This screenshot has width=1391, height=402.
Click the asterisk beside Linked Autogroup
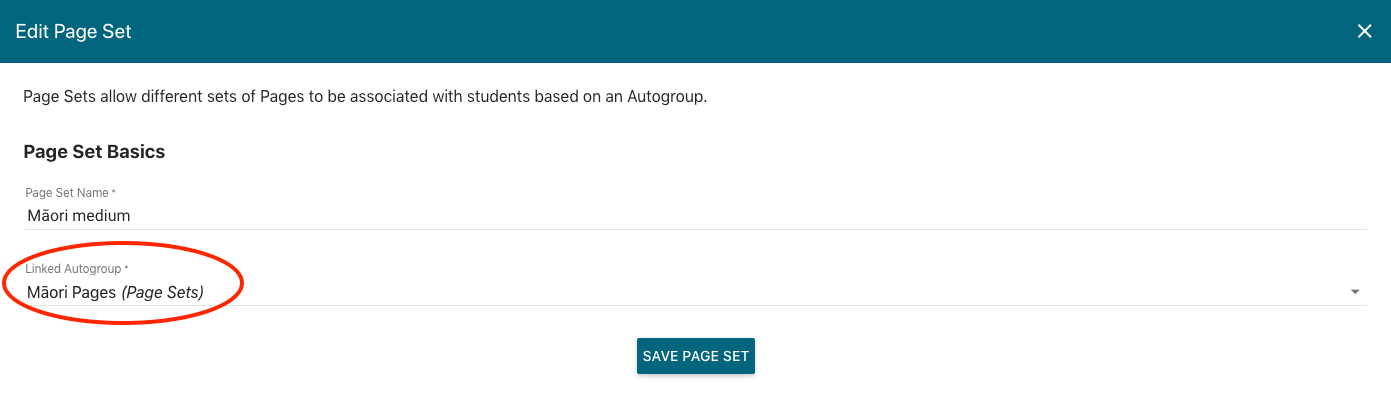click(127, 269)
